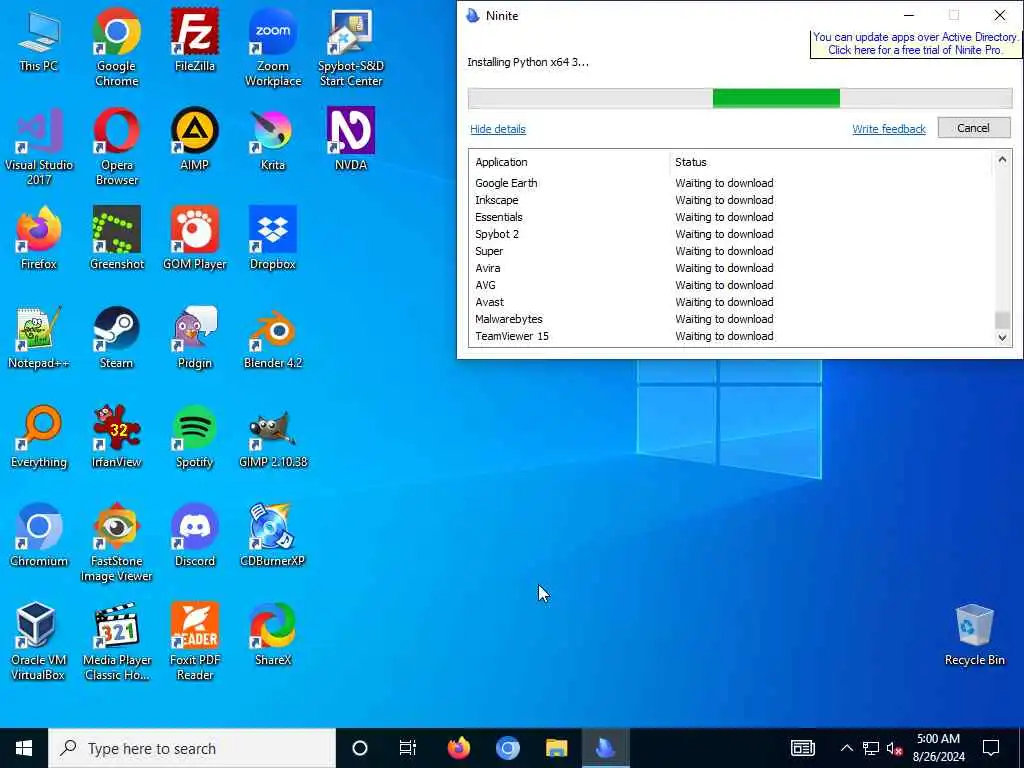The image size is (1024, 768).
Task: Click the Python install progress bar
Action: [740, 99]
